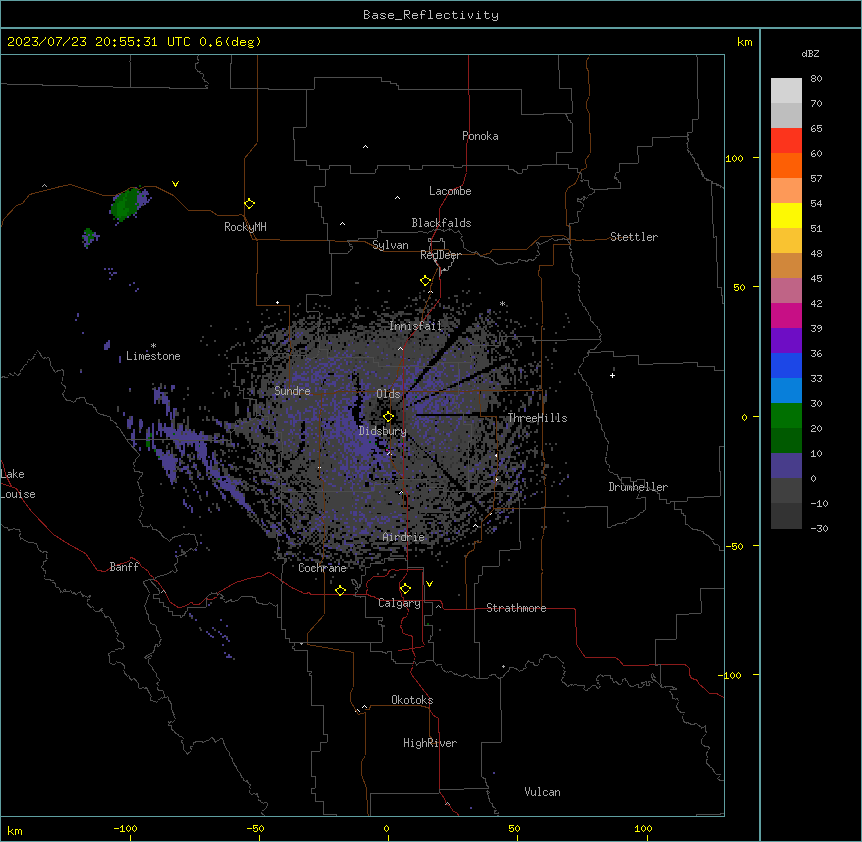Image resolution: width=862 pixels, height=842 pixels.
Task: Click the yellow diamond radar site marker near Didsbury
Action: click(388, 417)
